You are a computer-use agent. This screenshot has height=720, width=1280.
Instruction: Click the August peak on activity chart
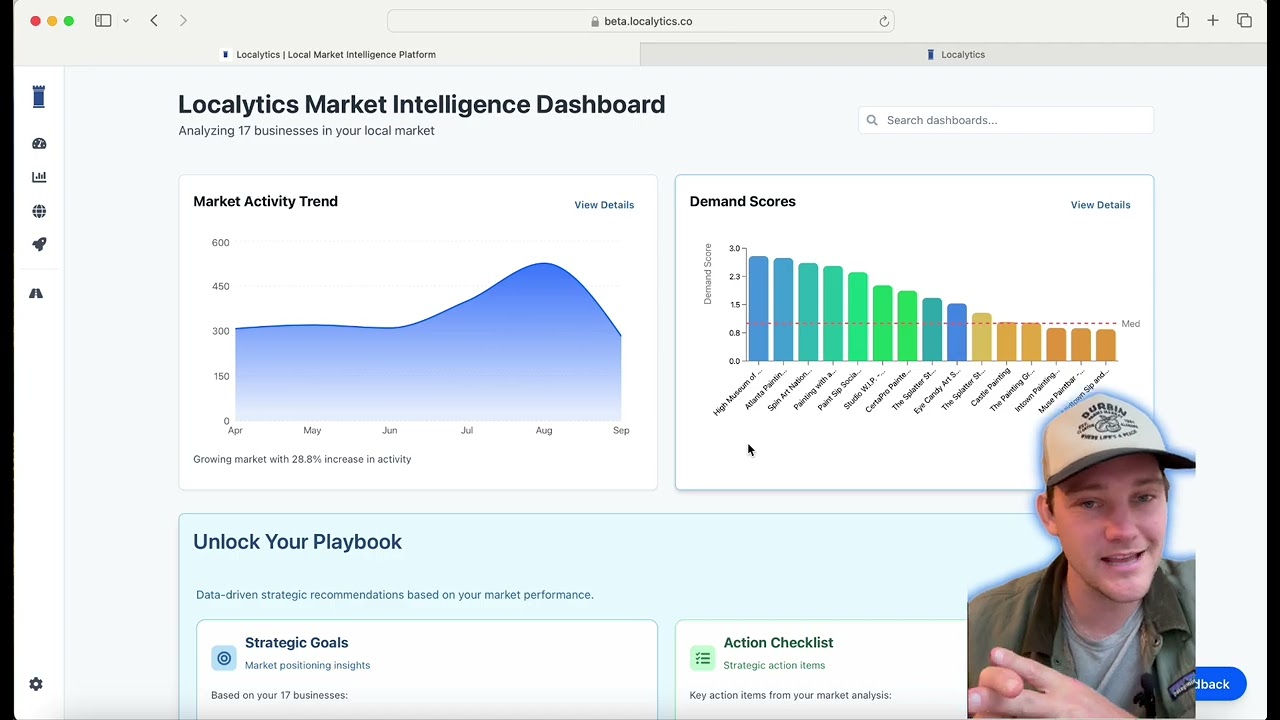click(544, 264)
